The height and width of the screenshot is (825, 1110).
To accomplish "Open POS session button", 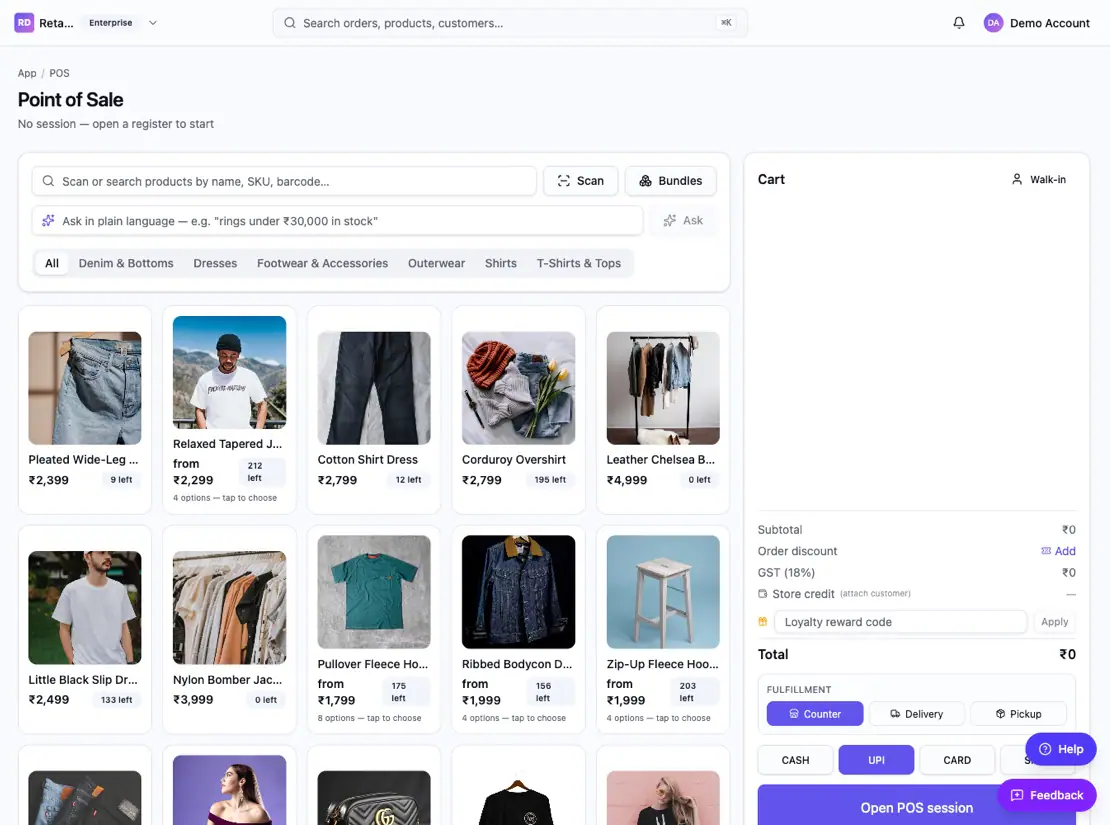I will [x=916, y=807].
